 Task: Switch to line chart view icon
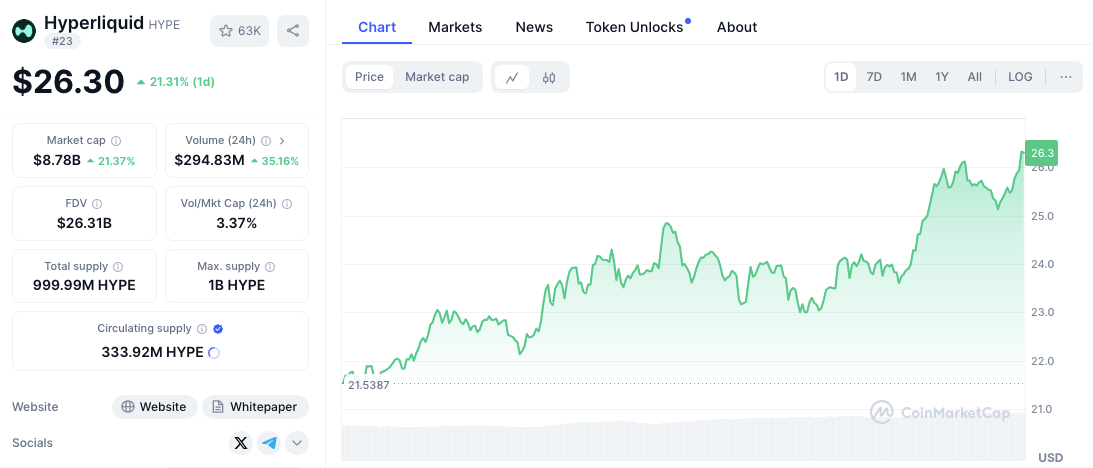click(512, 77)
